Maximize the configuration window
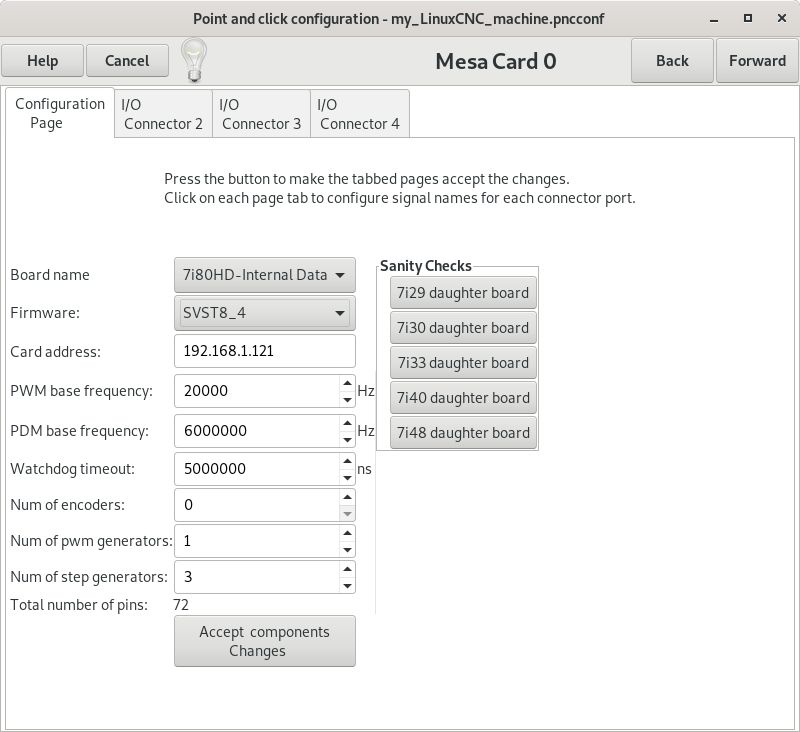This screenshot has width=800, height=732. point(748,18)
